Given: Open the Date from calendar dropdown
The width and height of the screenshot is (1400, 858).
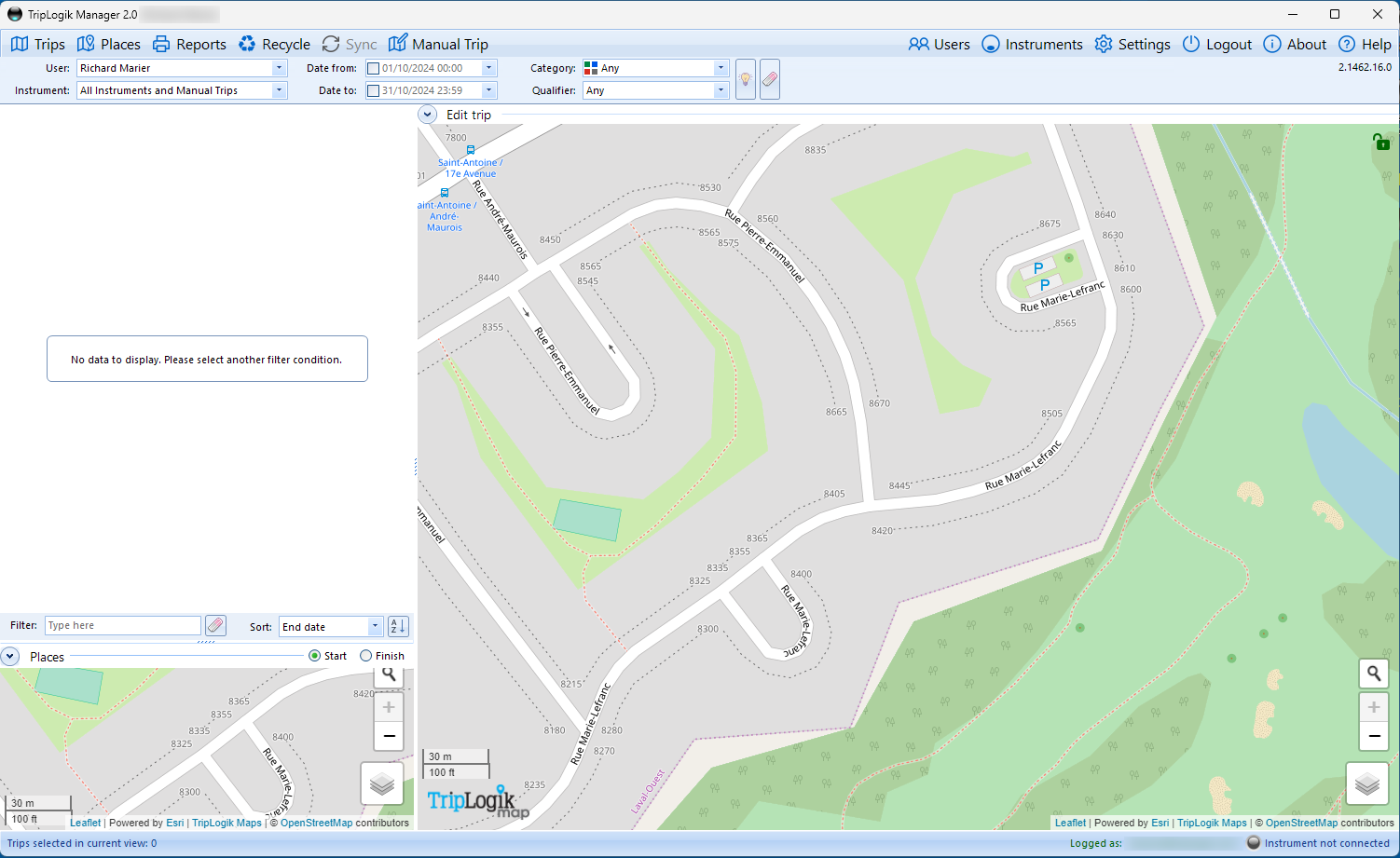Looking at the screenshot, I should pos(488,68).
